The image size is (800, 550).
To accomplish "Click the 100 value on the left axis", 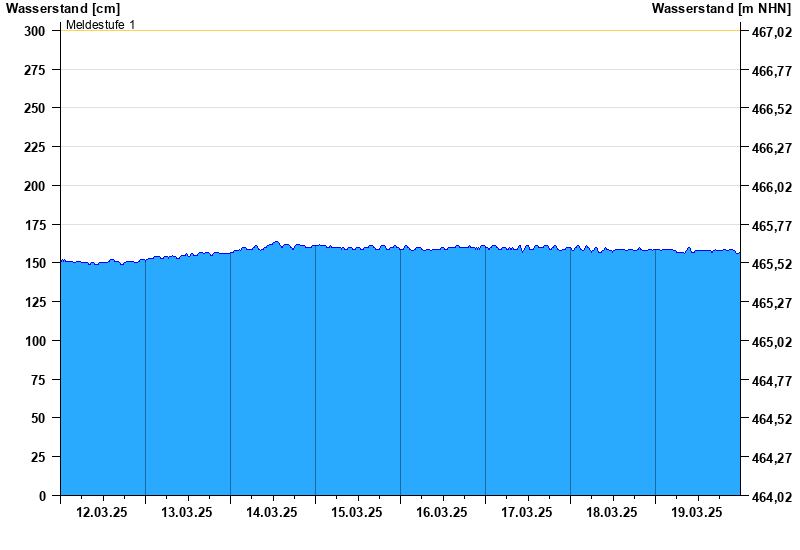I will tap(35, 341).
